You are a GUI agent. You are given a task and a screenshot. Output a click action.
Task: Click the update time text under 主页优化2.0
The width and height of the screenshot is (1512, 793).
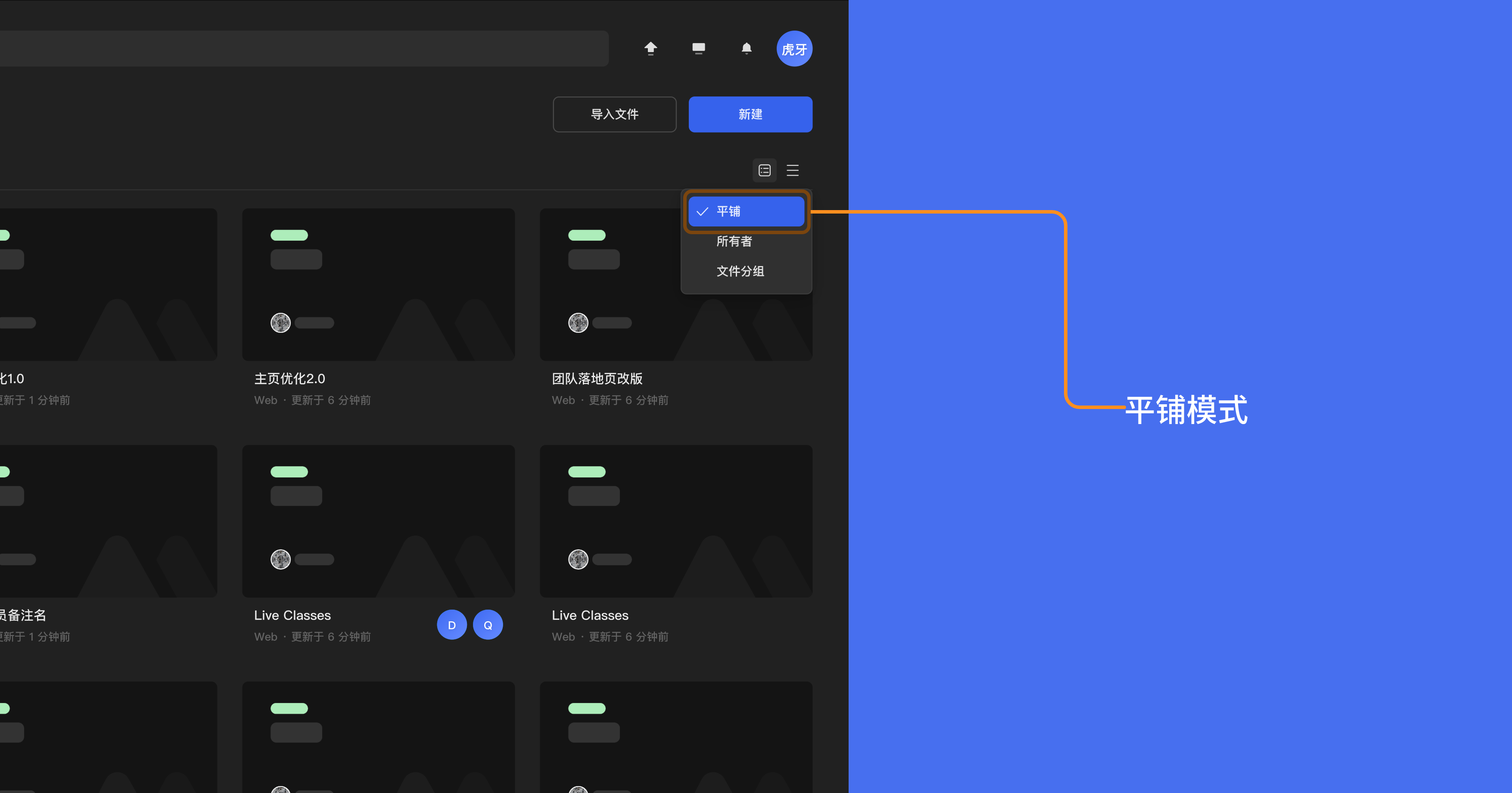tap(331, 400)
